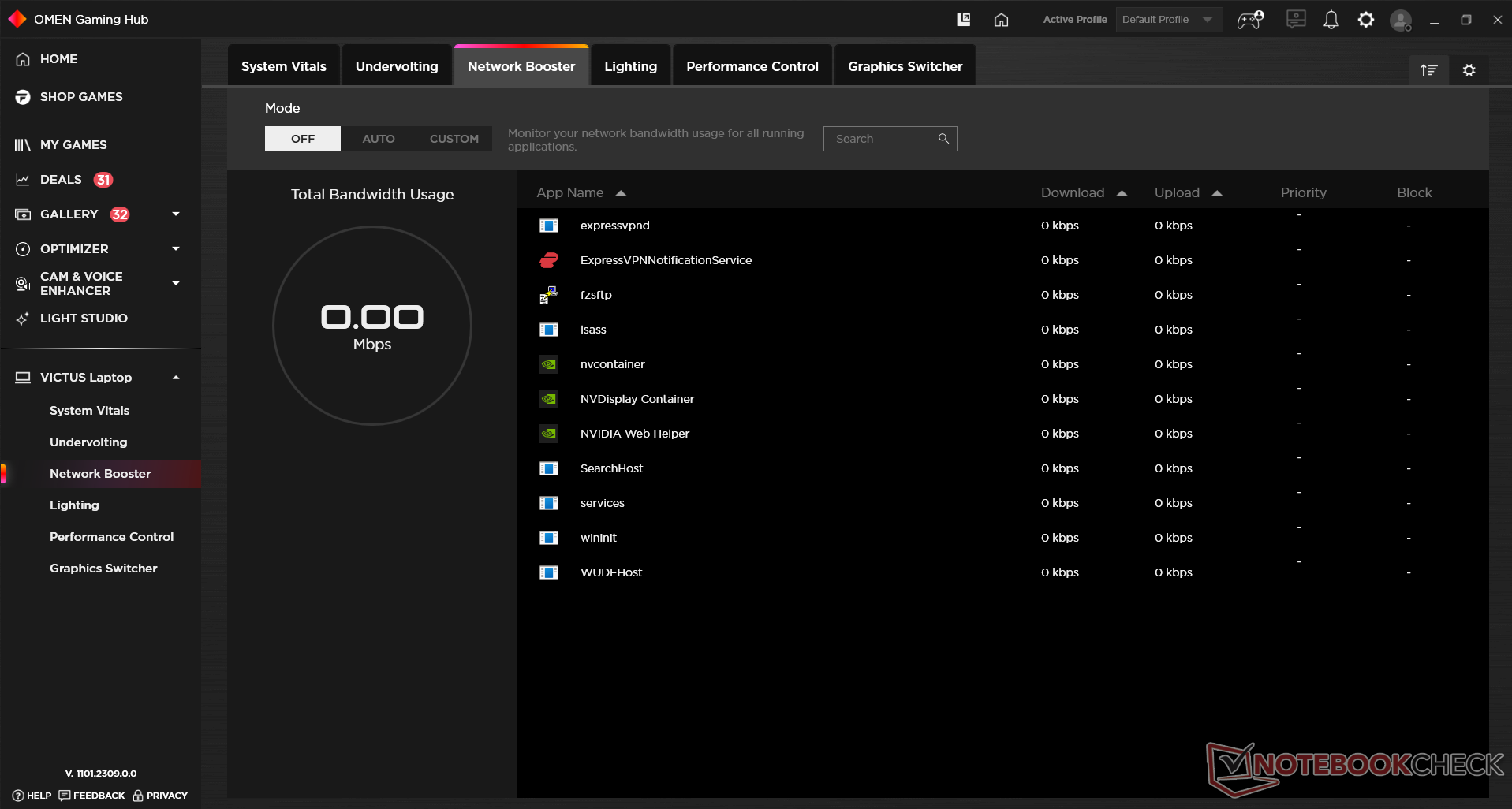Switch to the Undervolting tab
Image resolution: width=1512 pixels, height=809 pixels.
[x=397, y=66]
